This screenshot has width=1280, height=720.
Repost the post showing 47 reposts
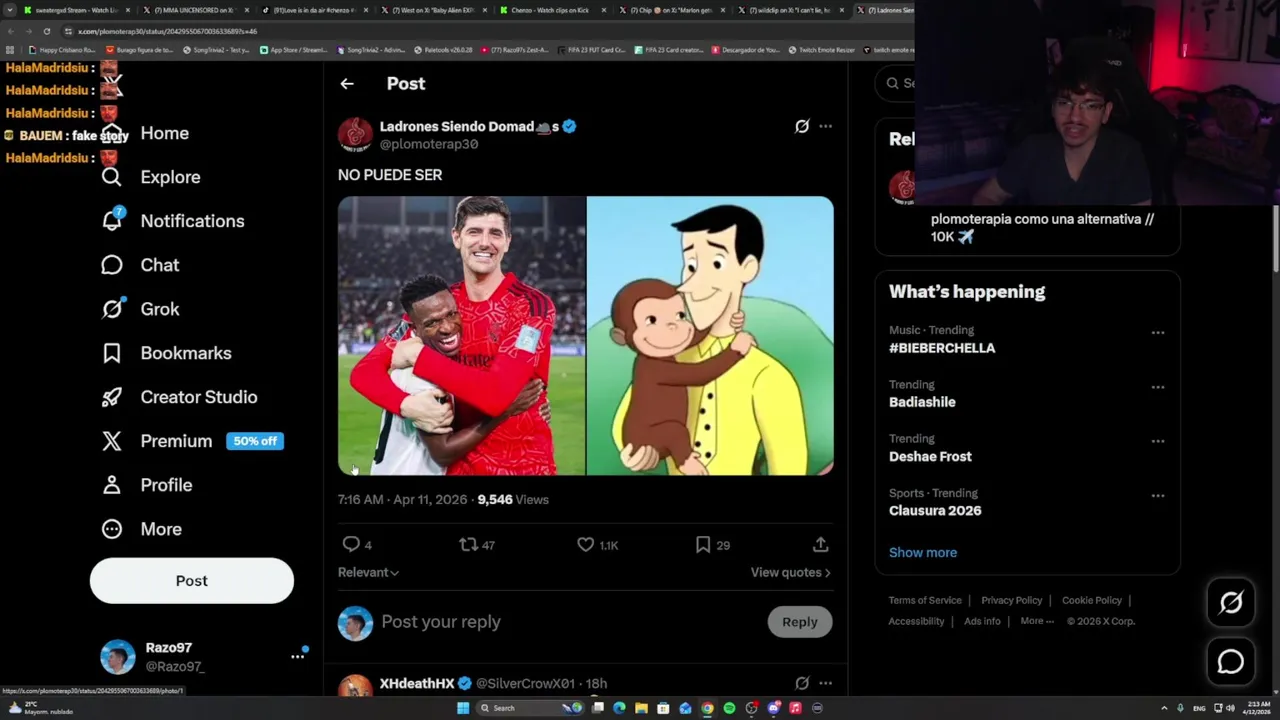[x=468, y=544]
